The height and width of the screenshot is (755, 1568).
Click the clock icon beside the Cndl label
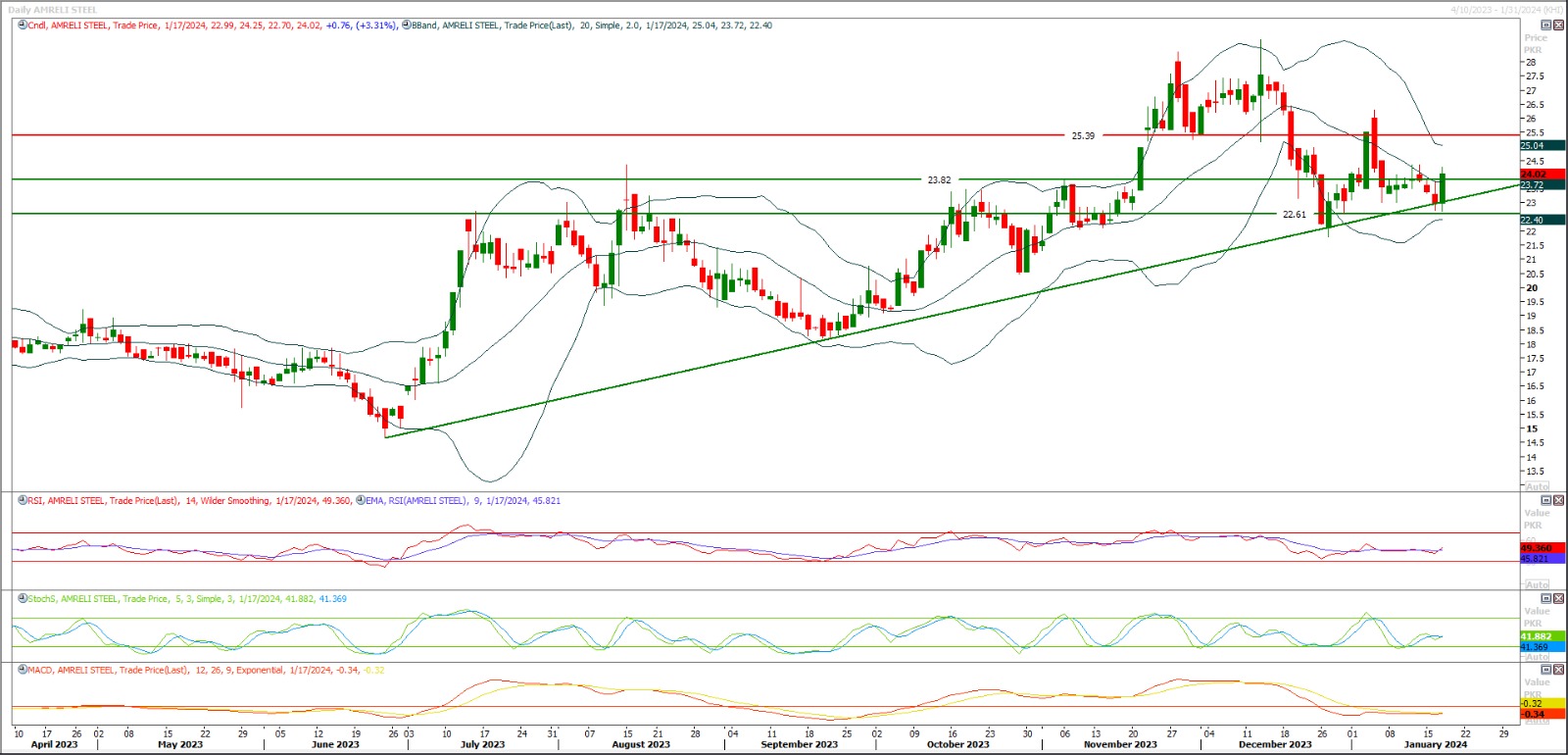pyautogui.click(x=23, y=25)
